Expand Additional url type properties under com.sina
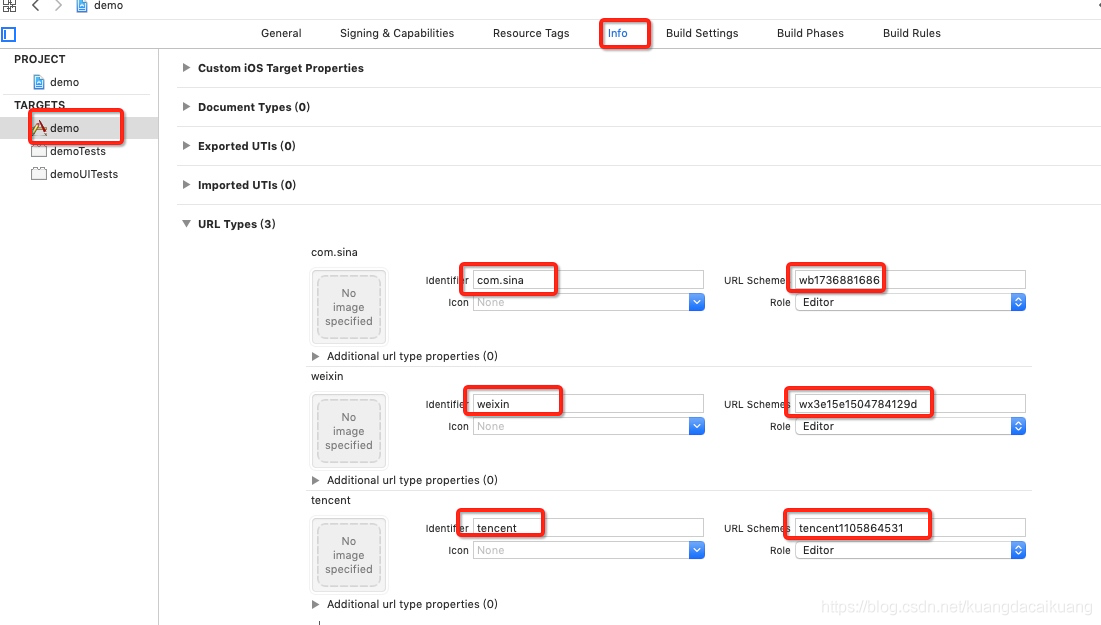This screenshot has height=625, width=1101. click(x=316, y=356)
